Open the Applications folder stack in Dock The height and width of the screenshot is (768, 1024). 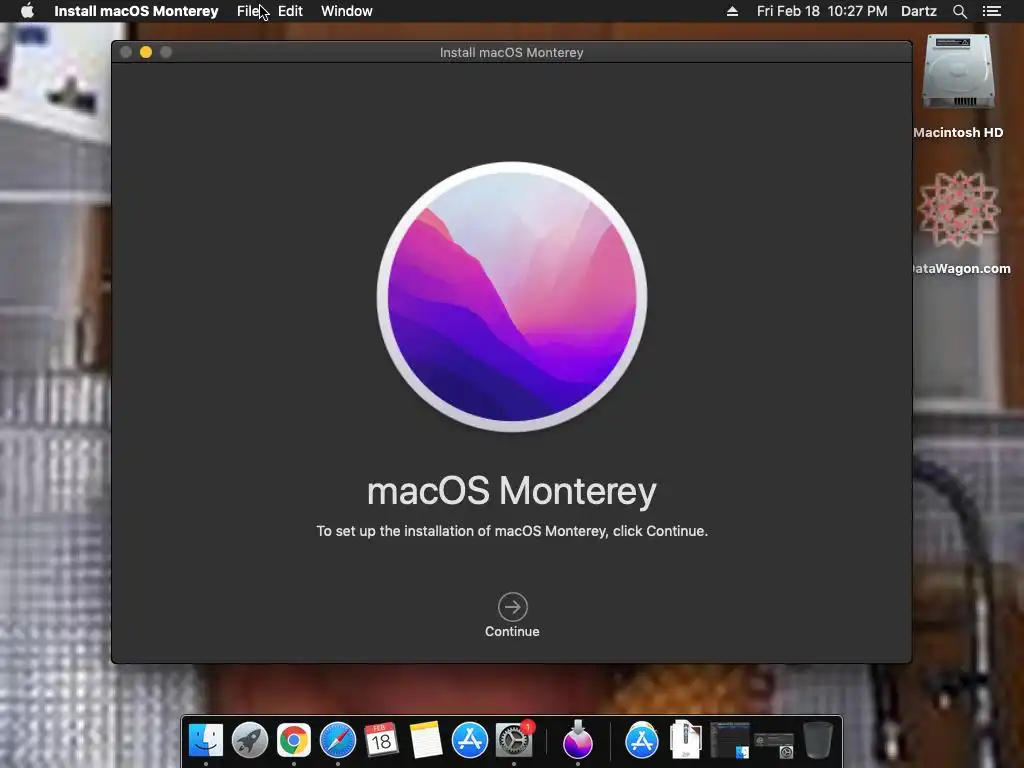642,740
